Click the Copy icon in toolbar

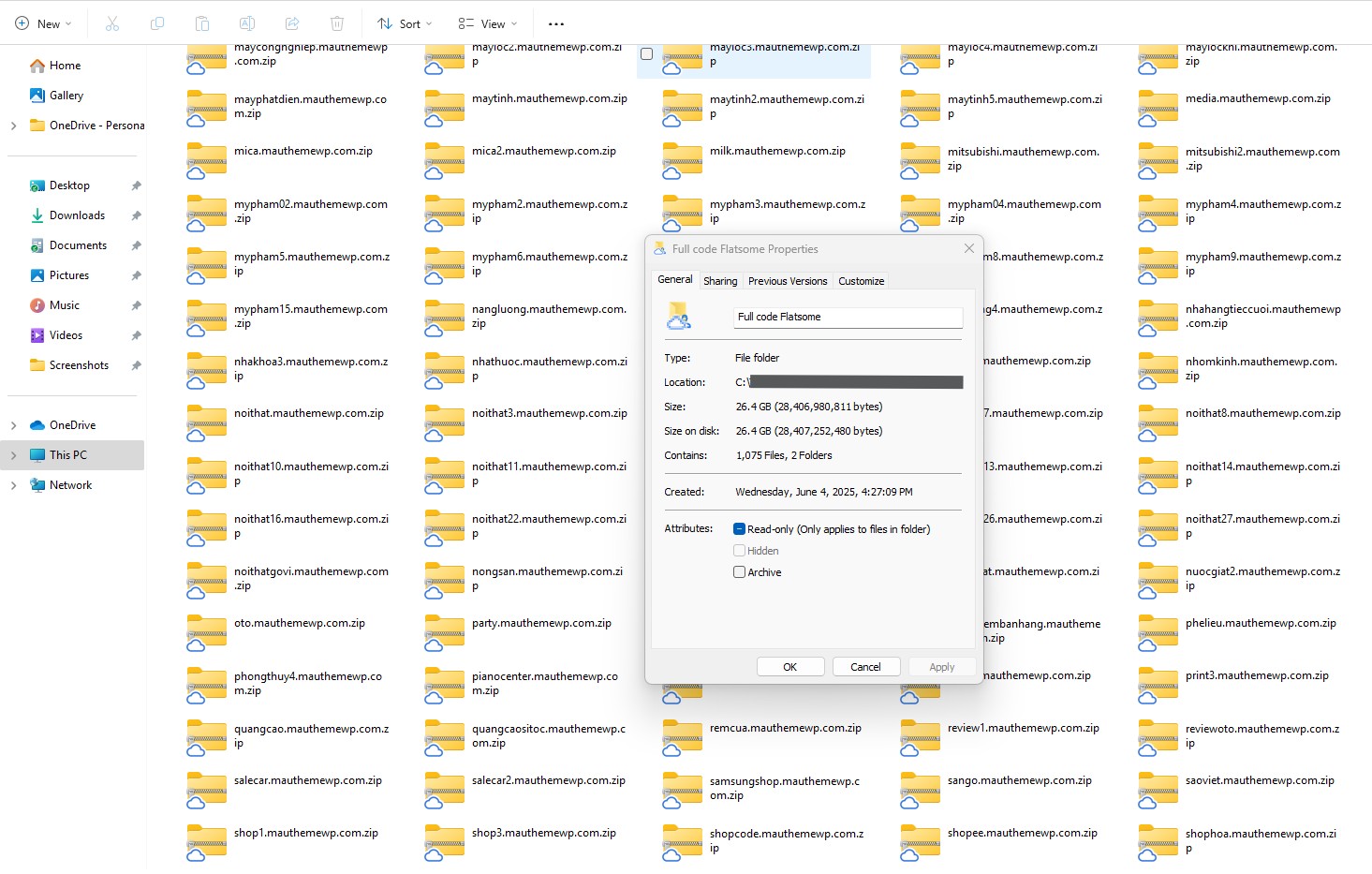click(x=157, y=23)
